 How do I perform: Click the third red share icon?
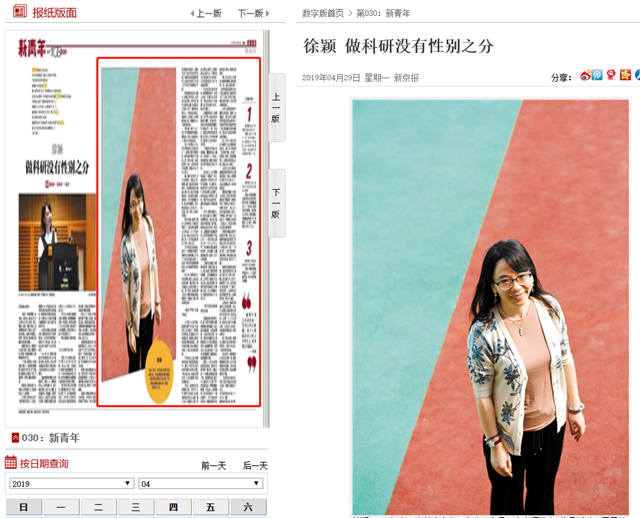pyautogui.click(x=611, y=75)
